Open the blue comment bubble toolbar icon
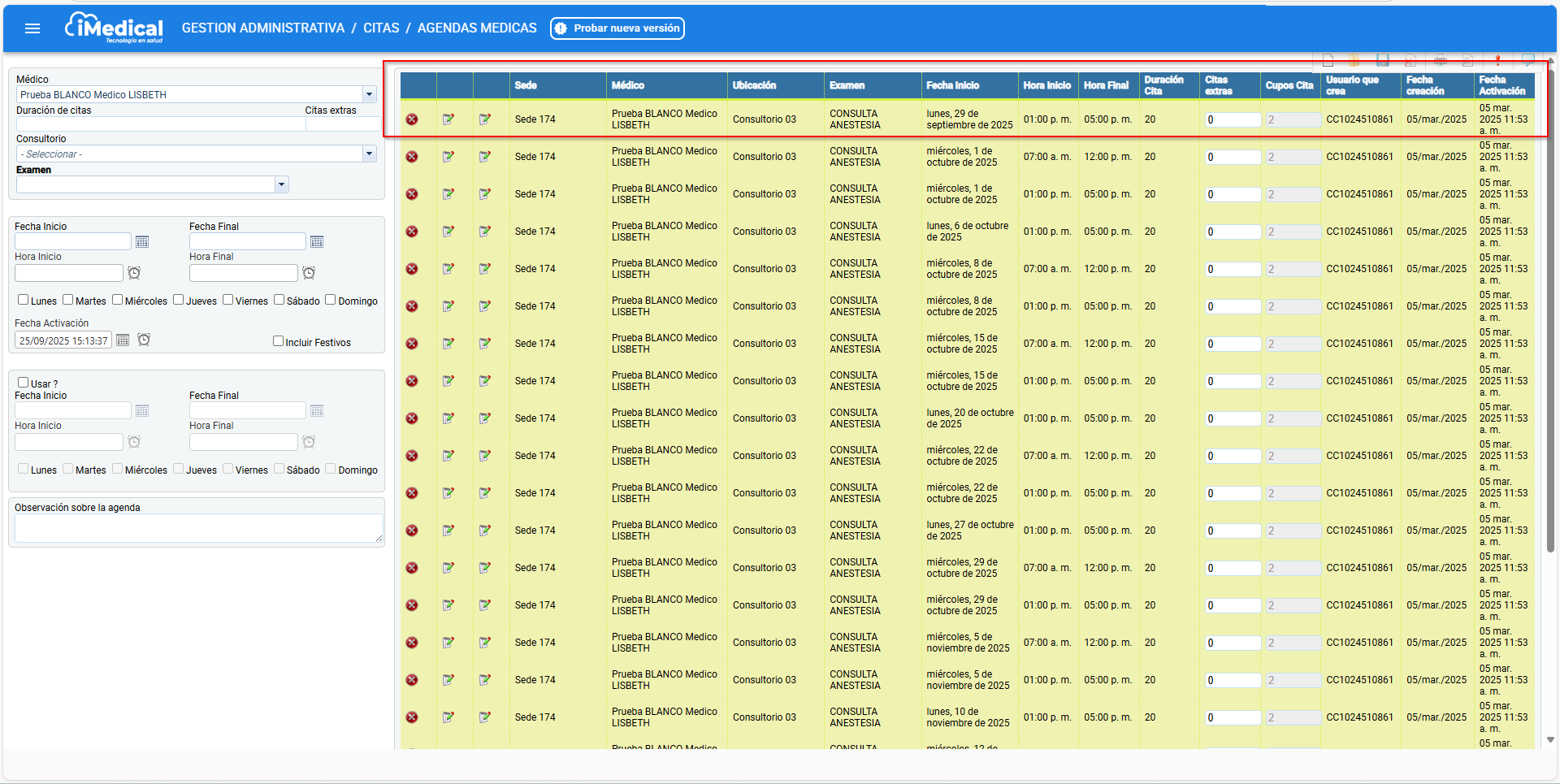The height and width of the screenshot is (784, 1560). 1527,60
